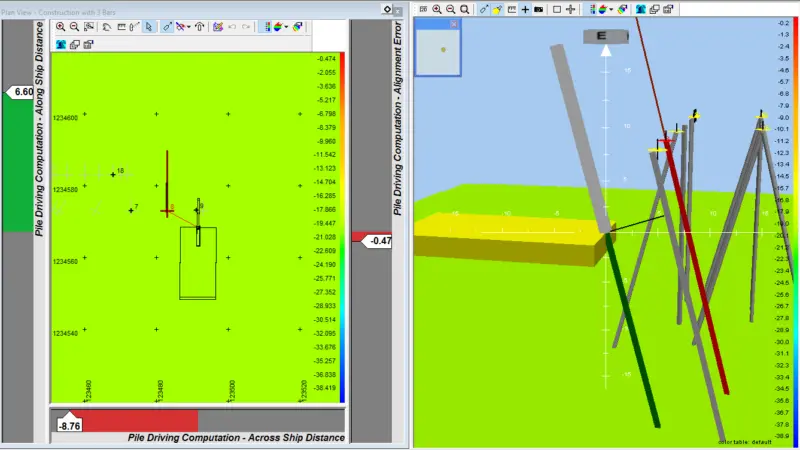Click the 'Pile Driving Computation - Alignment Error' label
The image size is (800, 450).
click(397, 118)
